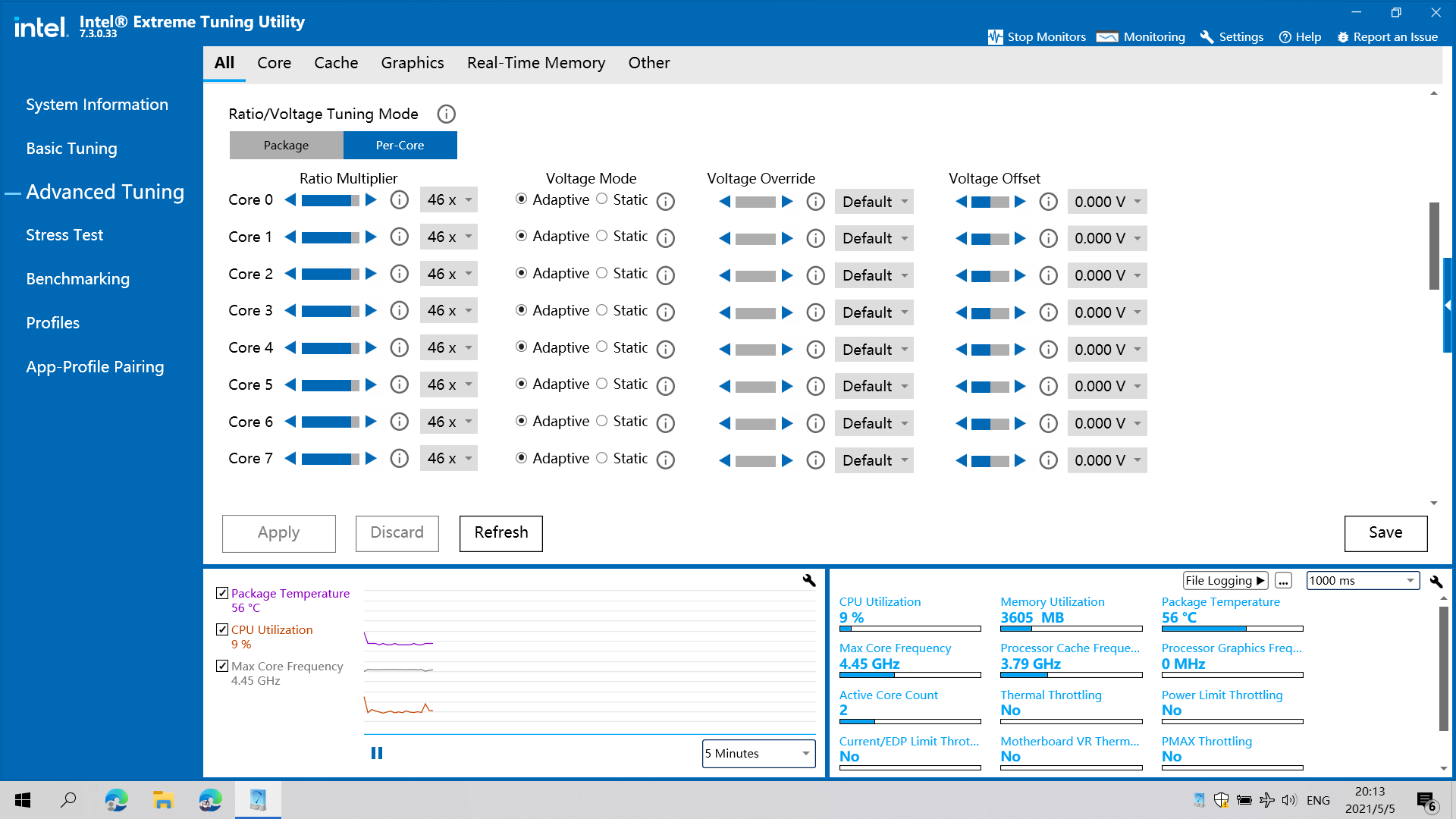Viewport: 1456px width, 819px height.
Task: Open the Core 6 Voltage Override Default dropdown
Action: pos(874,423)
